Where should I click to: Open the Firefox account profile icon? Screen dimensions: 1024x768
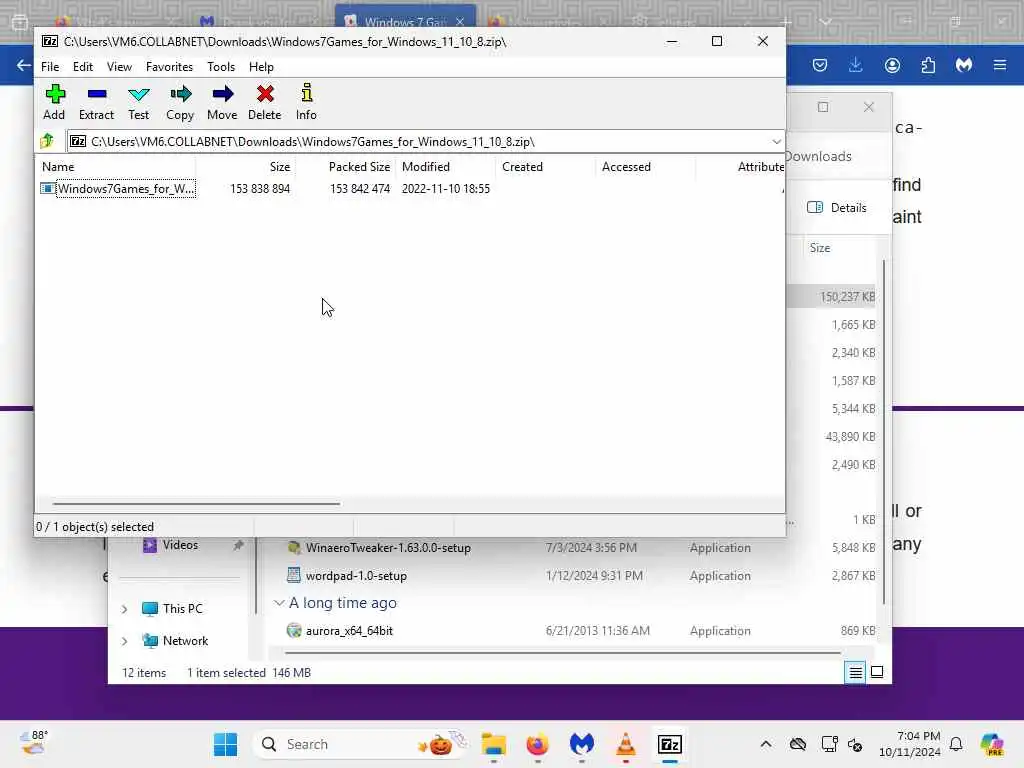click(892, 65)
